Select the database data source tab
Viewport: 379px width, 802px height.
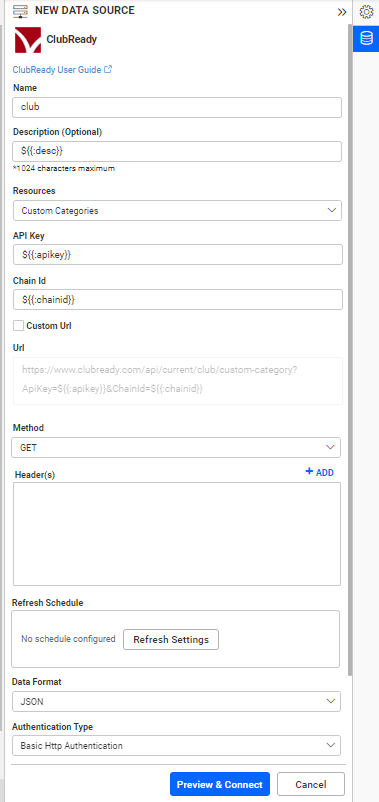click(x=366, y=38)
